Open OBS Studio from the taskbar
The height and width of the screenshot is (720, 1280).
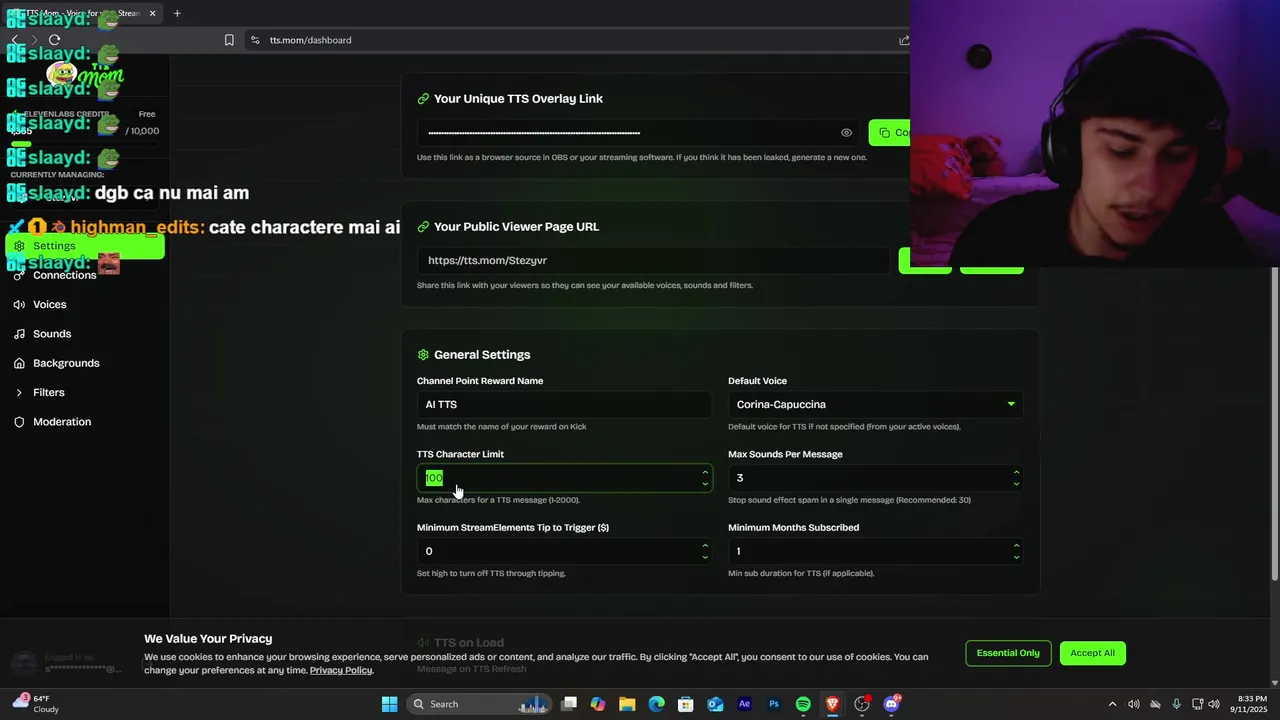point(862,704)
